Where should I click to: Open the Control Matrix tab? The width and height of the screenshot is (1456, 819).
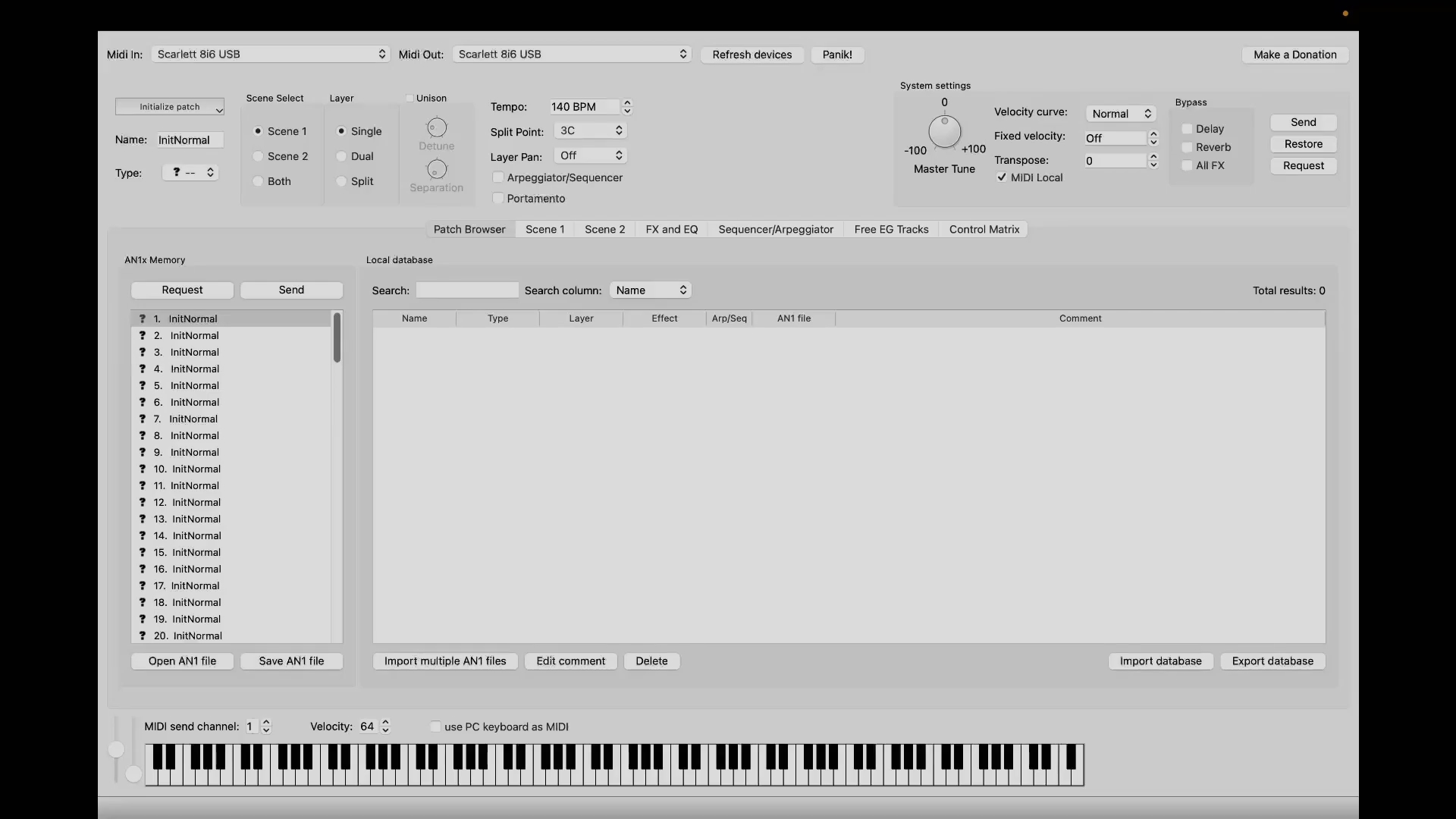coord(984,229)
